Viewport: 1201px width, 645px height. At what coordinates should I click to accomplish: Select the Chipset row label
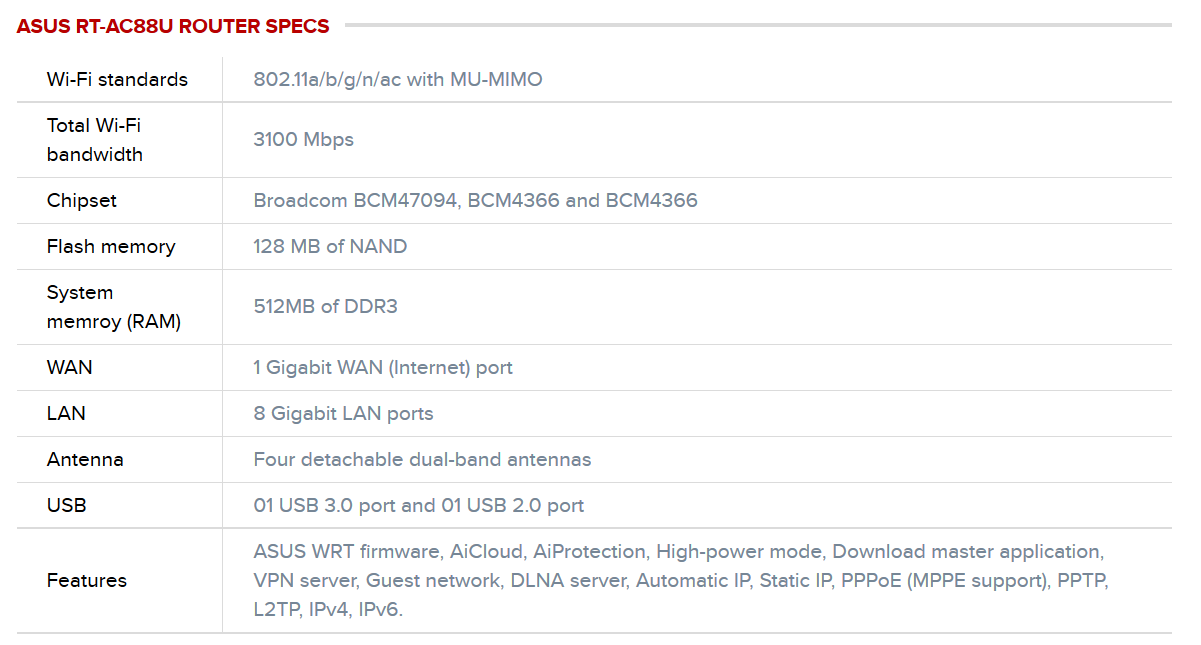(82, 200)
